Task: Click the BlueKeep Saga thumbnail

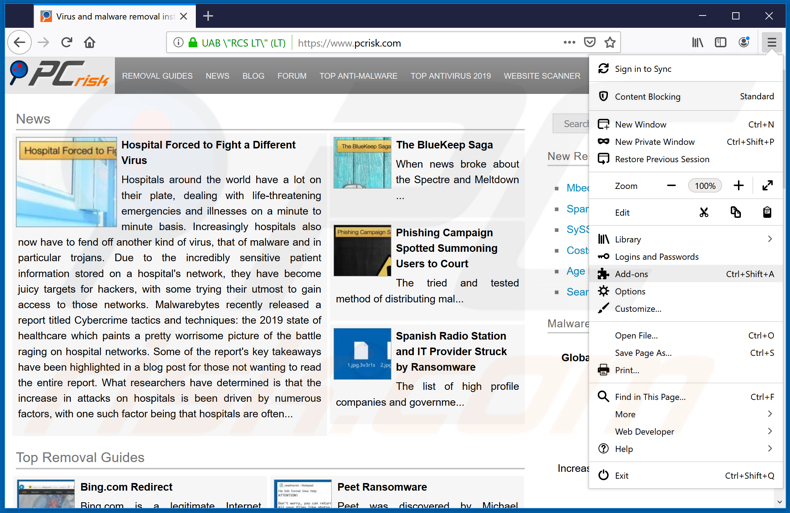Action: click(x=362, y=163)
